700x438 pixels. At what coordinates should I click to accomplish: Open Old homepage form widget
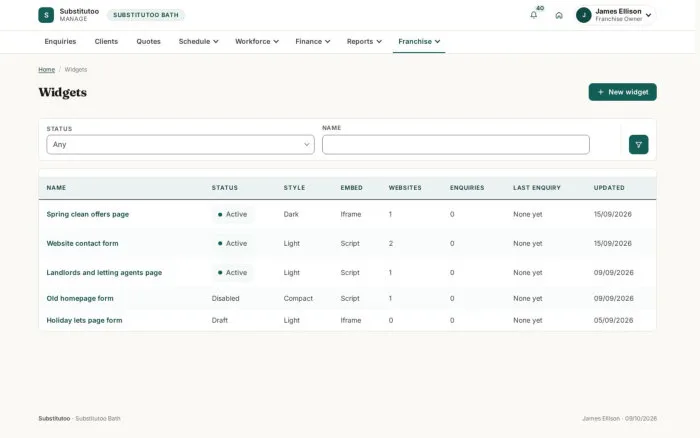pos(80,298)
